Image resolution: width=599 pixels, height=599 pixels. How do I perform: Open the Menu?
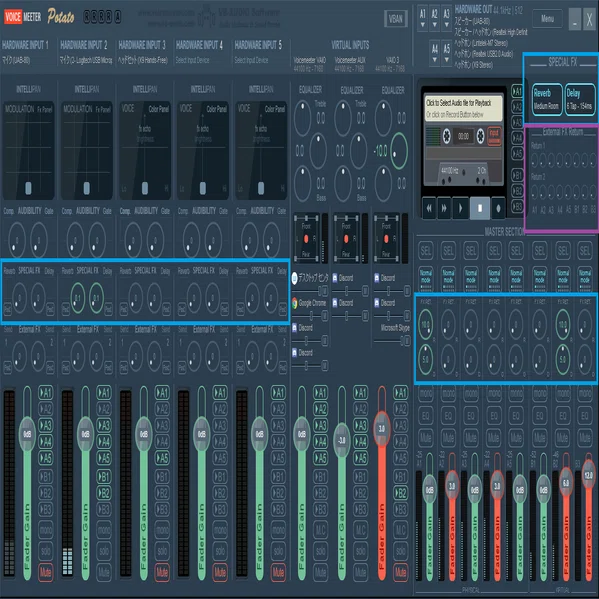click(547, 18)
